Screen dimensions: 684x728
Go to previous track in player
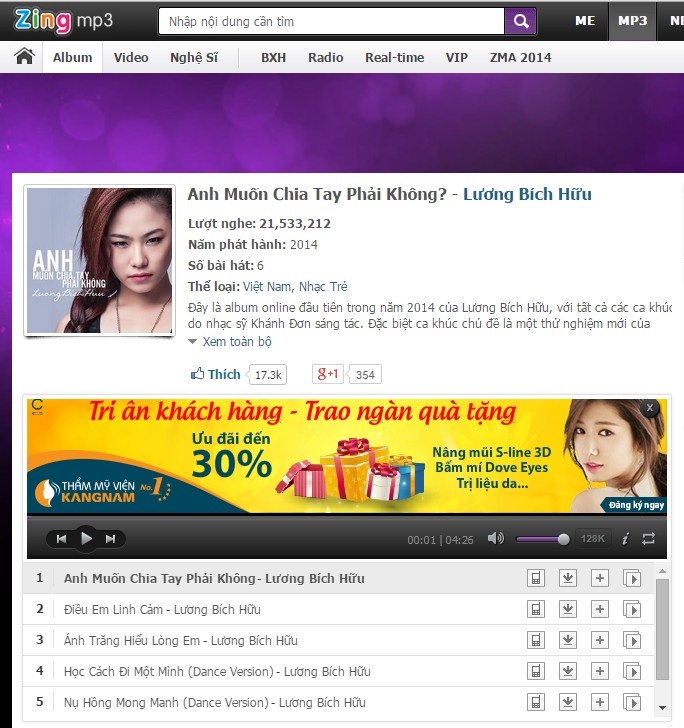[61, 539]
